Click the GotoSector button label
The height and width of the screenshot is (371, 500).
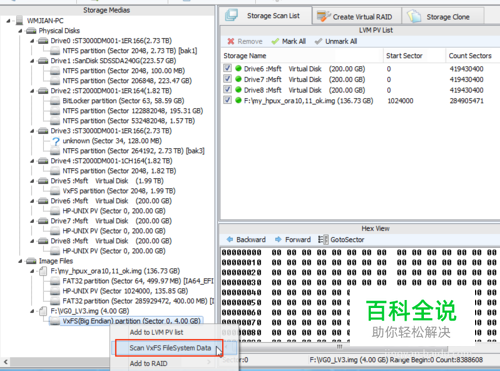(x=347, y=239)
